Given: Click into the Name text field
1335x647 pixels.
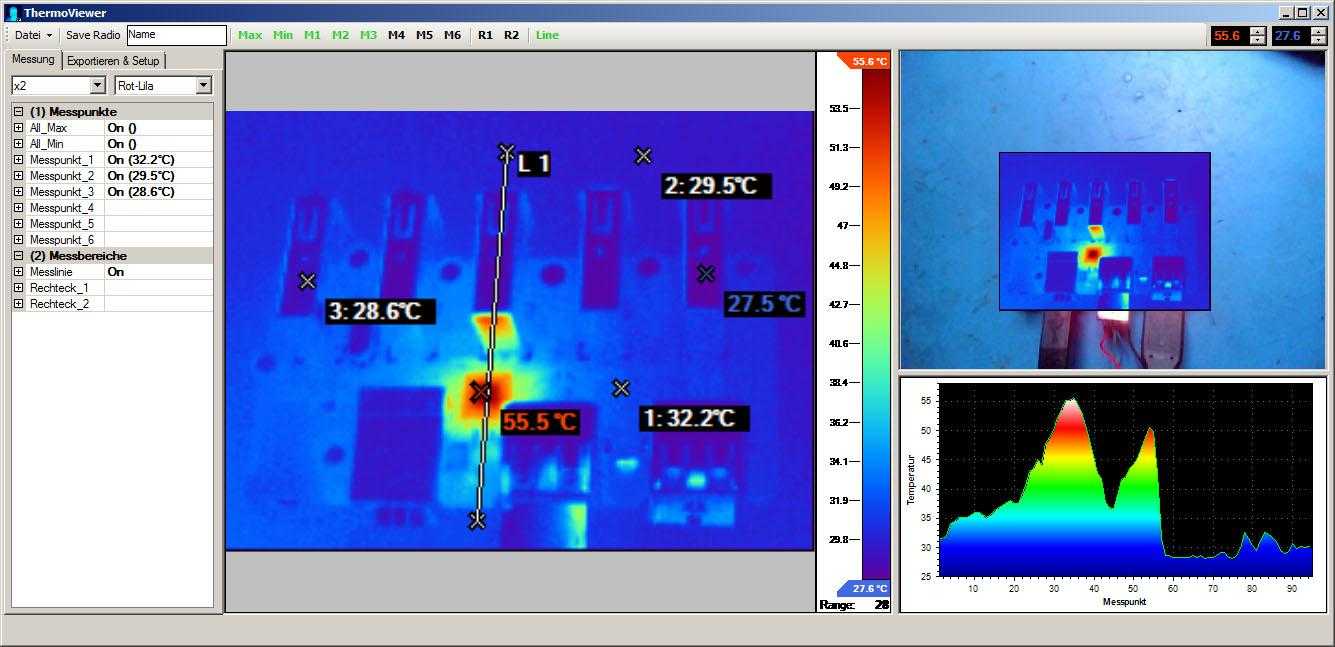Looking at the screenshot, I should [176, 35].
